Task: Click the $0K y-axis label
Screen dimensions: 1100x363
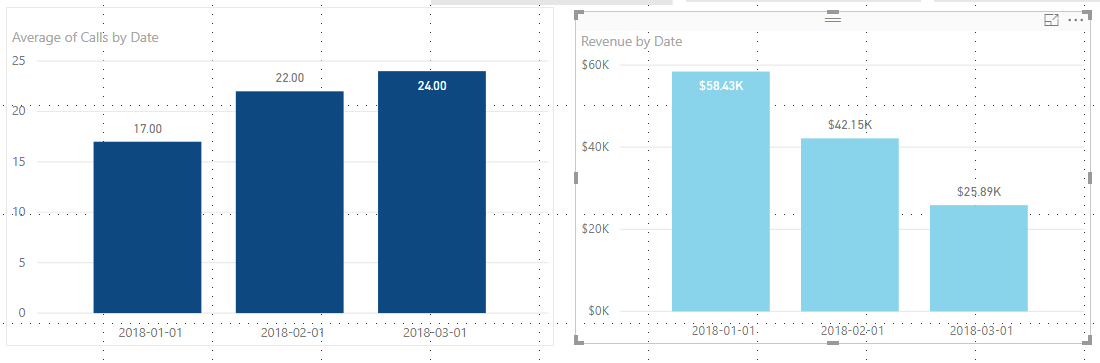Action: coord(597,311)
